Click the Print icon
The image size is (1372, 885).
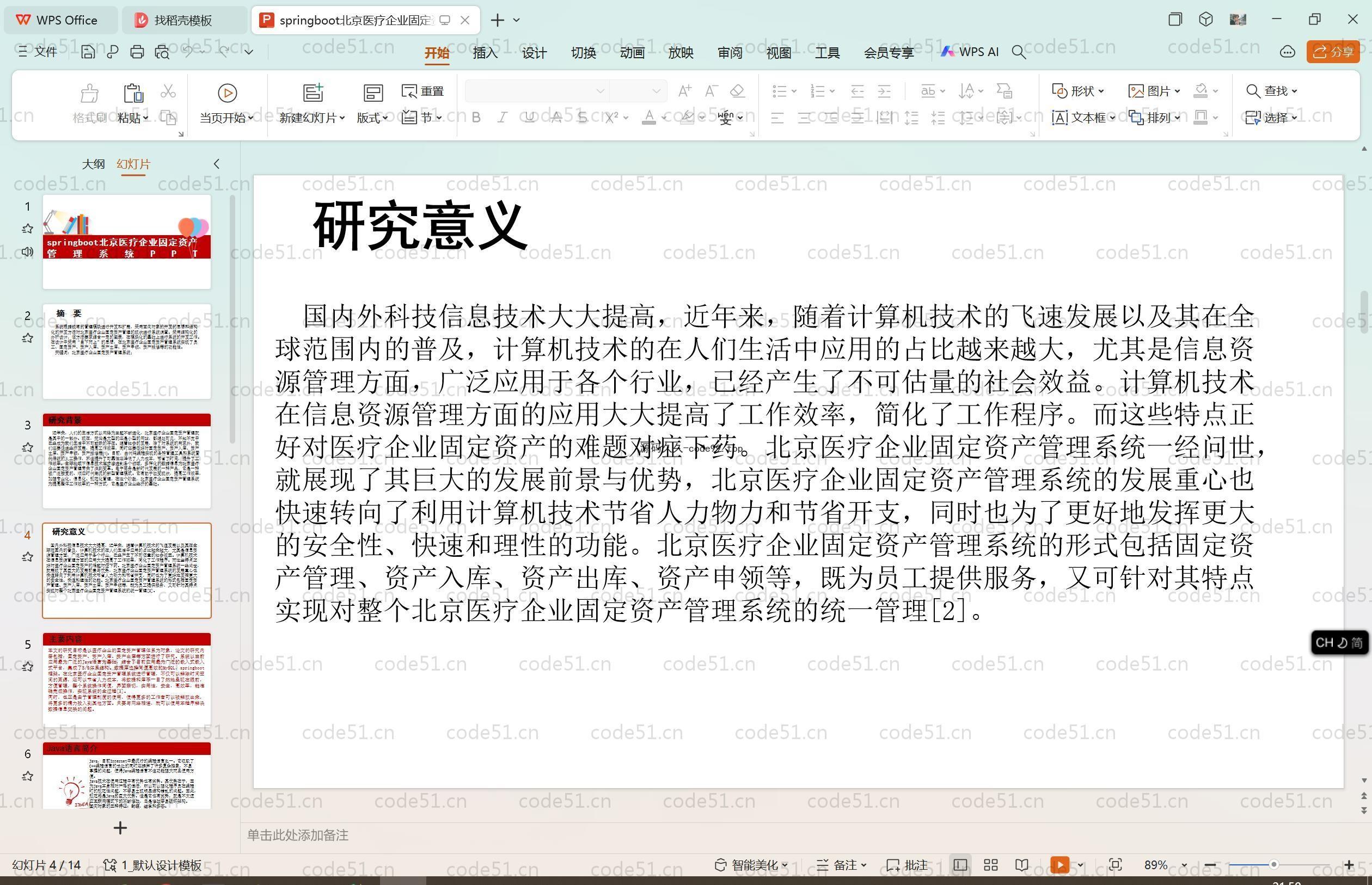tap(137, 52)
